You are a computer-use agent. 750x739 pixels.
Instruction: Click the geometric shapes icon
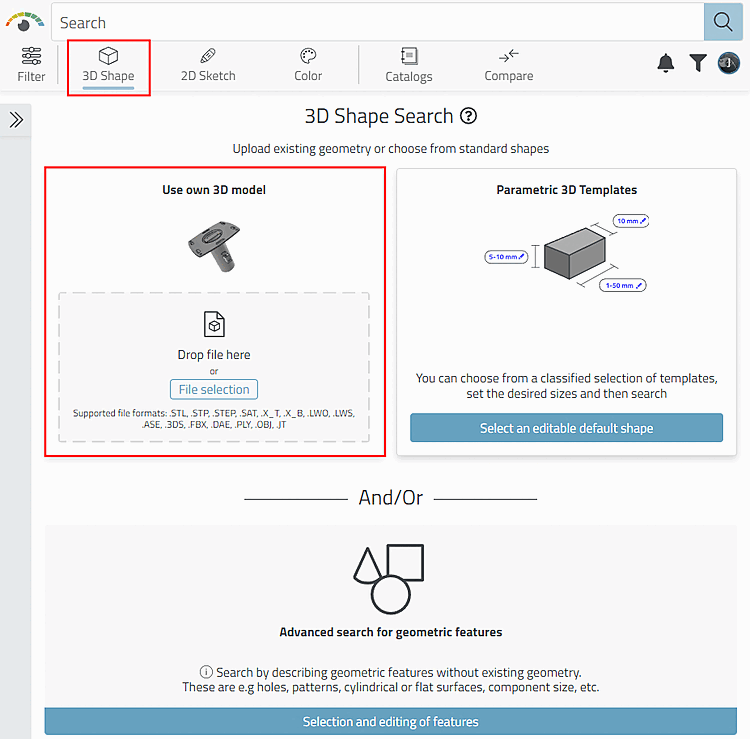point(389,579)
